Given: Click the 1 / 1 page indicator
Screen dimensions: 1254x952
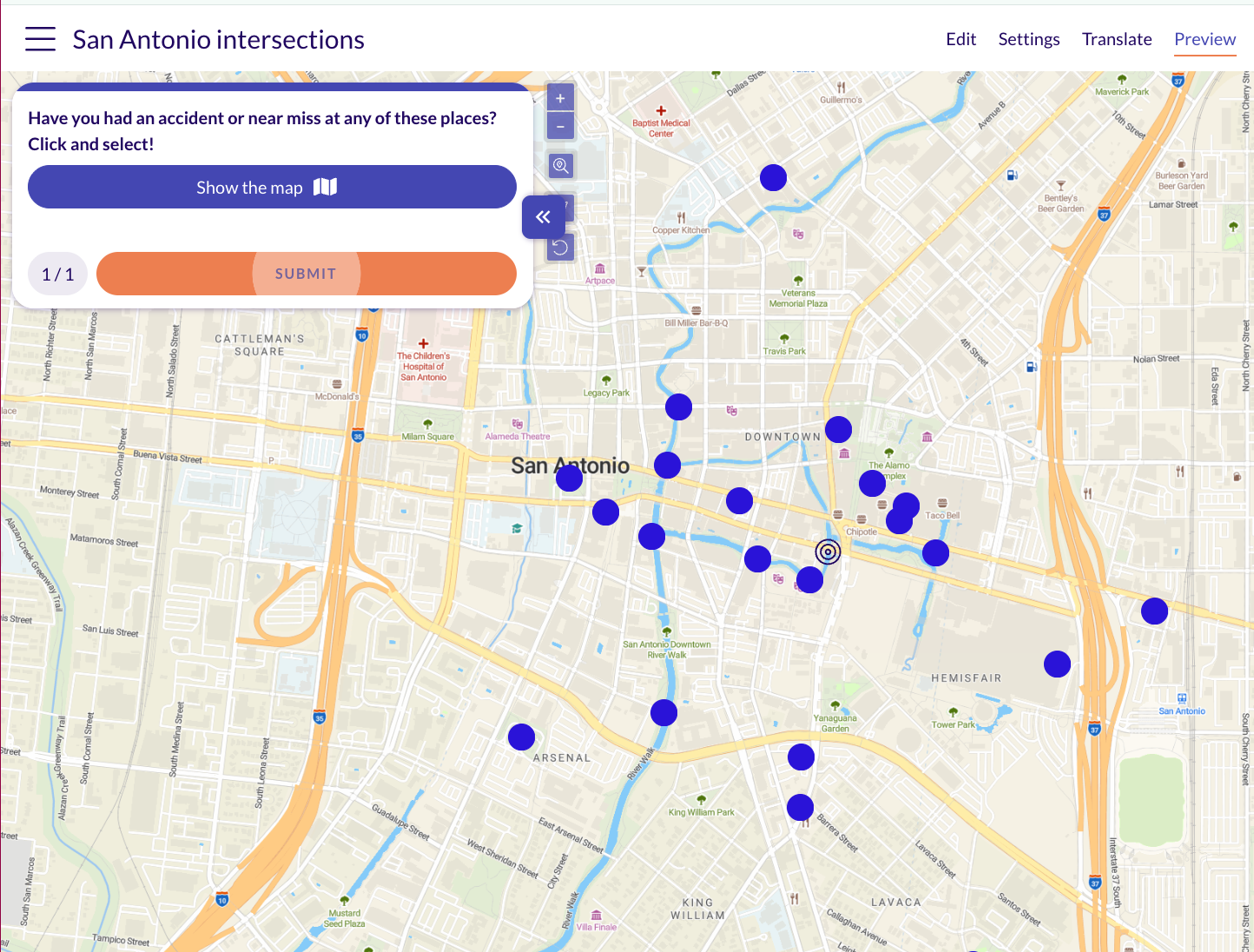Looking at the screenshot, I should tap(58, 274).
